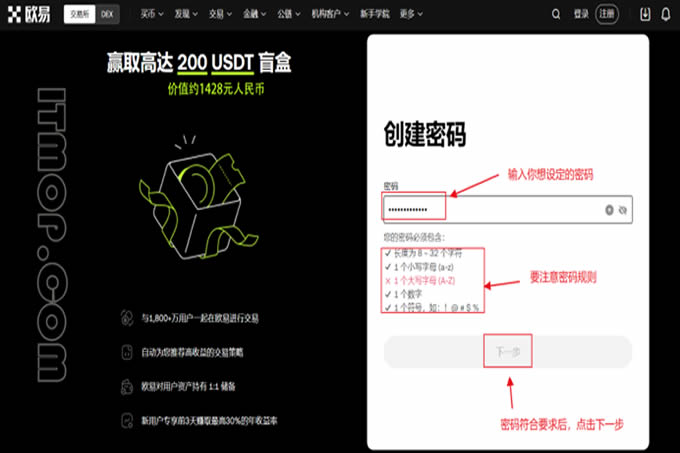Screen dimensions: 680x453
Task: Click the icon beside 1:1 储备 text
Action: [x=126, y=385]
